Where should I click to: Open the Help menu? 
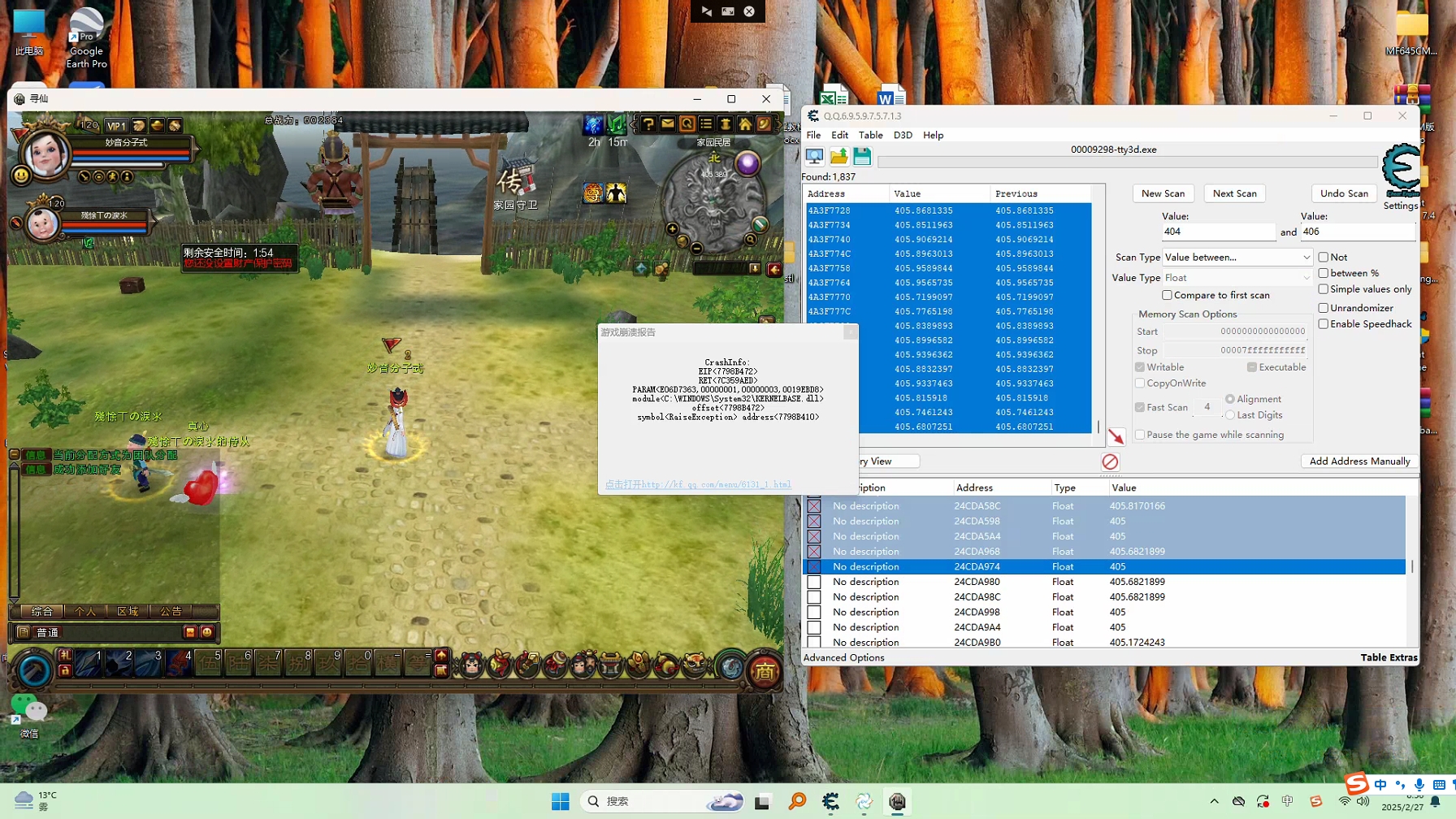tap(933, 135)
